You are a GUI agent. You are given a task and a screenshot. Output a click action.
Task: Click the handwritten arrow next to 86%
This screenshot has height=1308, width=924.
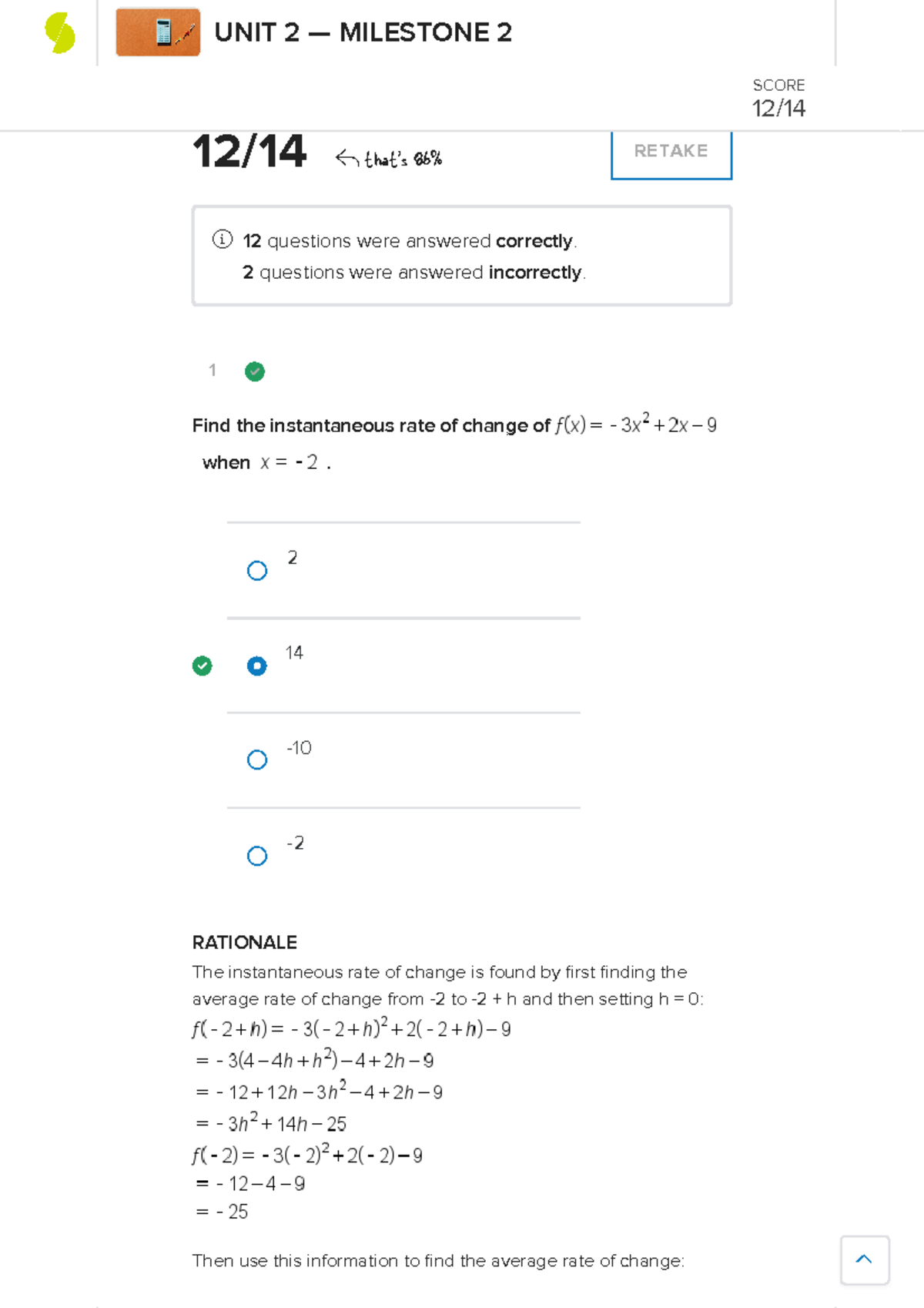click(348, 156)
